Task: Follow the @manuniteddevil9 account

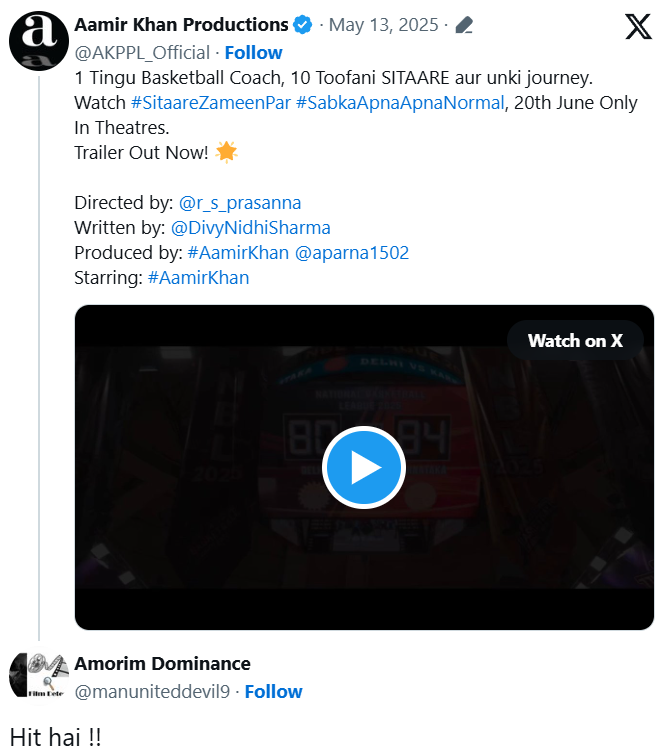Action: pos(273,691)
